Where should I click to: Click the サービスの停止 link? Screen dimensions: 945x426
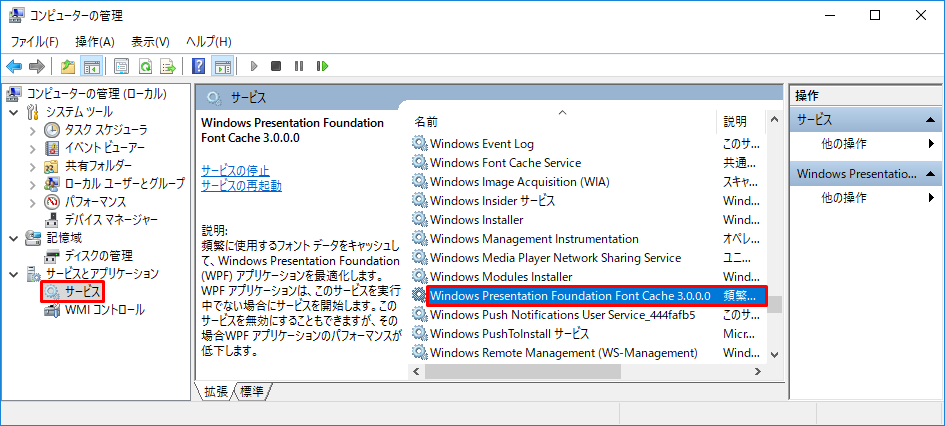click(236, 170)
